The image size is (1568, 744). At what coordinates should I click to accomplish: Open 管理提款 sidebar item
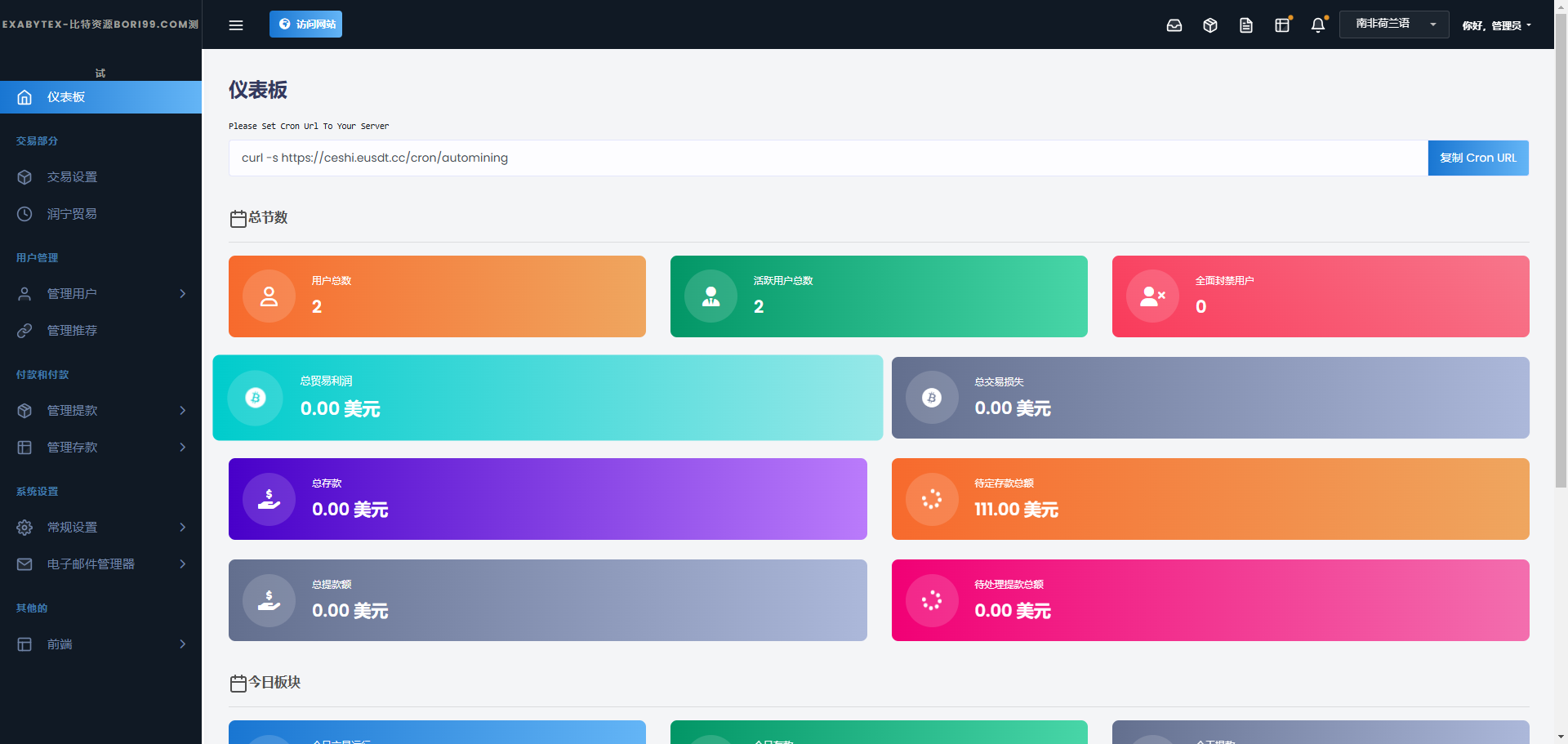[x=100, y=411]
